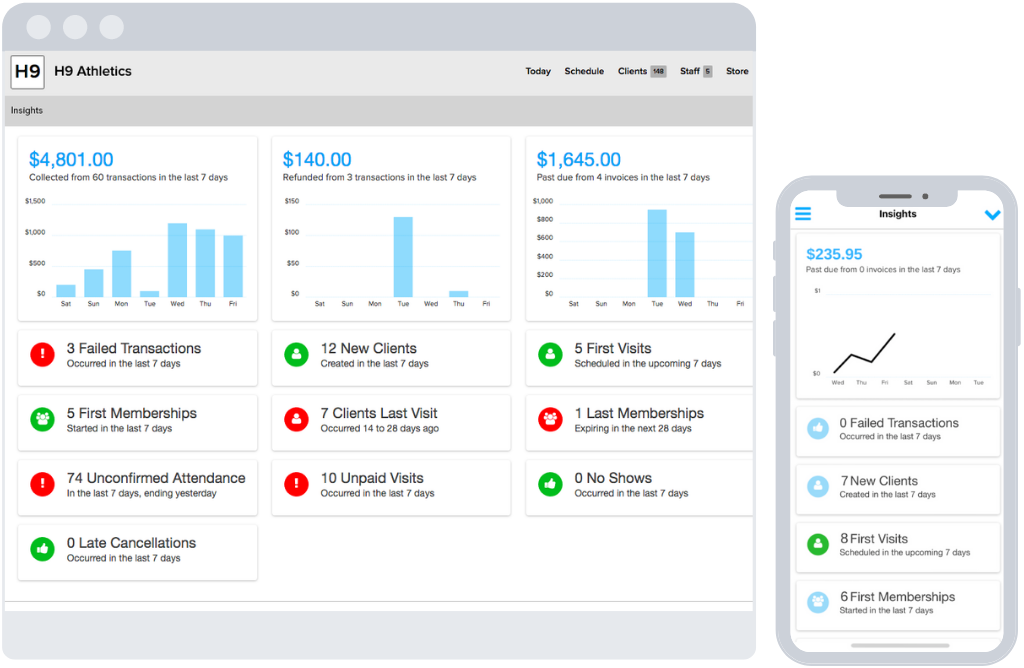Click 'Collected from 60 transactions' caption
Image resolution: width=1024 pixels, height=668 pixels.
[128, 178]
